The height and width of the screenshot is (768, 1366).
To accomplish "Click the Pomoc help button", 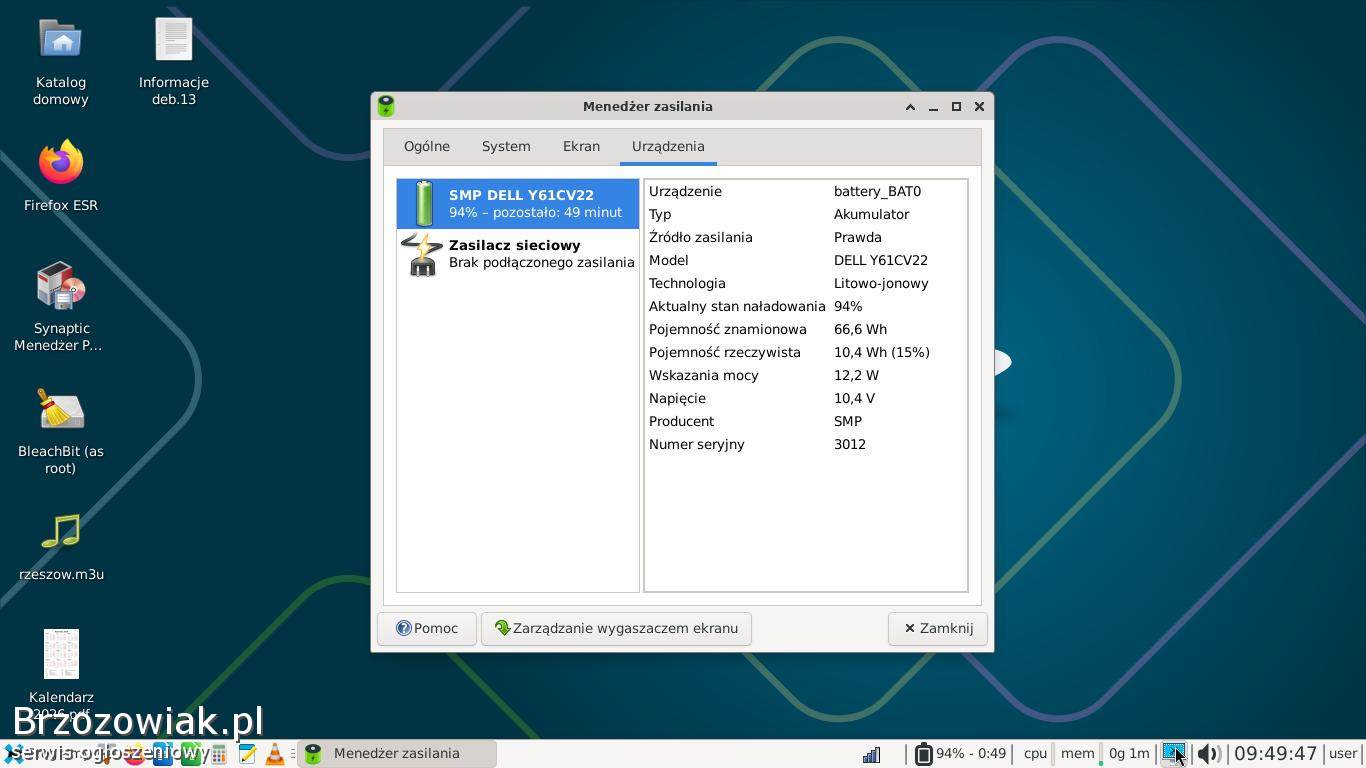I will 427,628.
